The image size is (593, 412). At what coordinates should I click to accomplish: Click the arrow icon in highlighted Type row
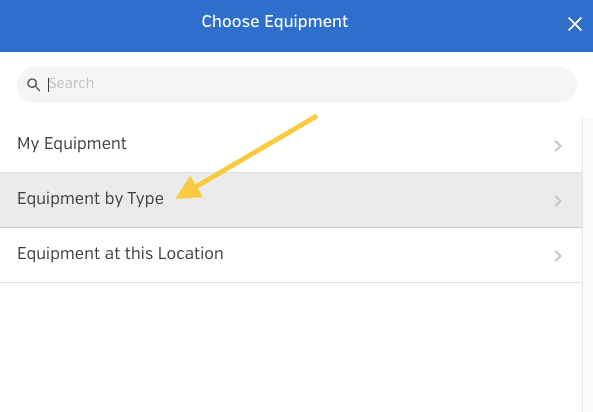558,201
